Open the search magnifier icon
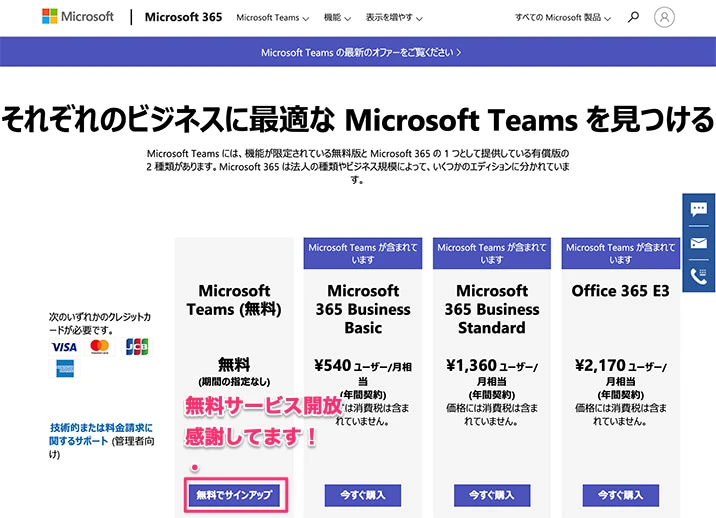The width and height of the screenshot is (716, 518). 633,17
